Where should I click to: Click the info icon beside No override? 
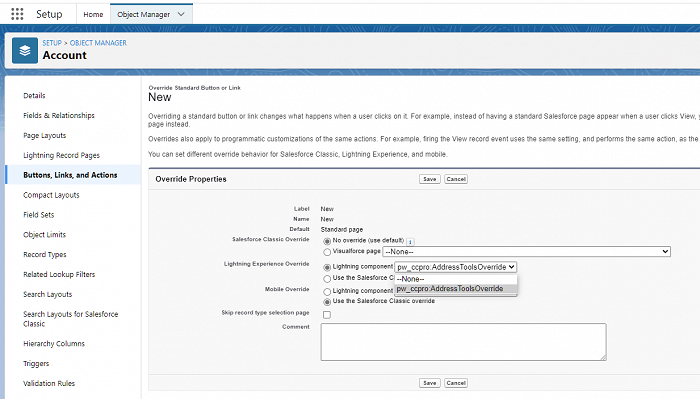pos(410,241)
